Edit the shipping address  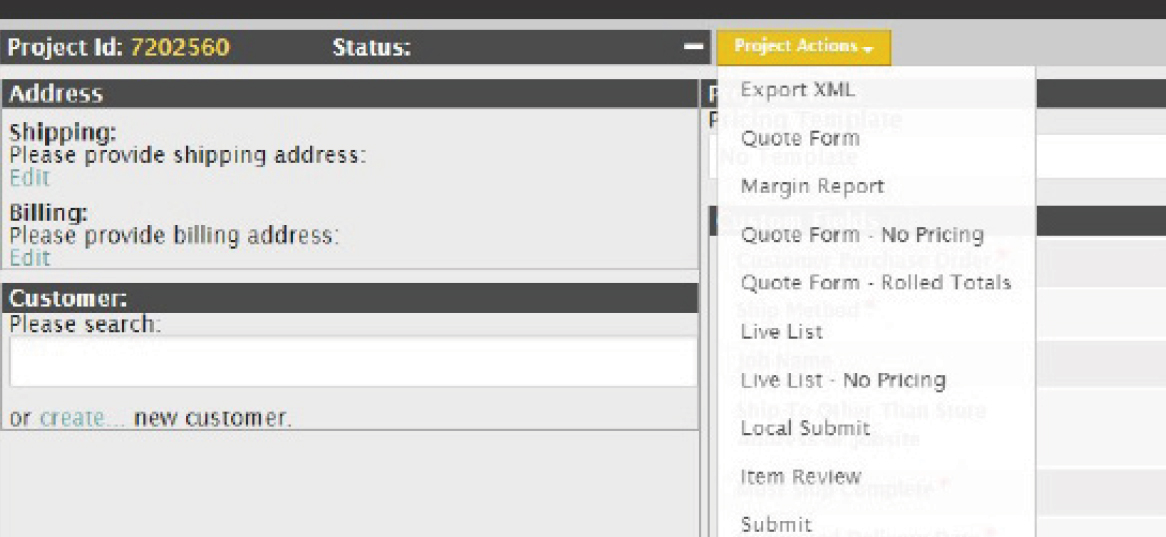pyautogui.click(x=29, y=178)
